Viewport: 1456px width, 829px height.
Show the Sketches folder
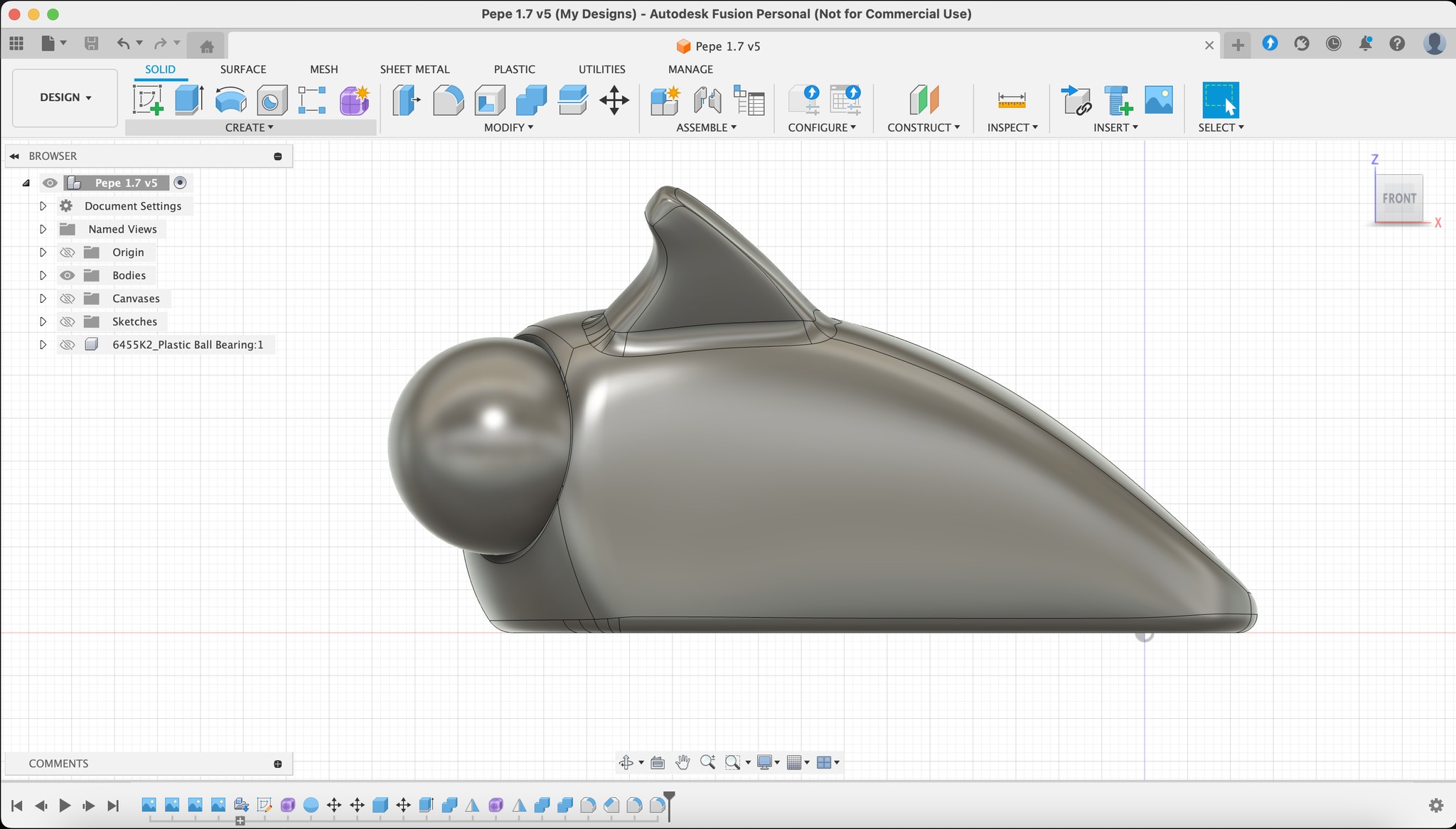pos(68,321)
